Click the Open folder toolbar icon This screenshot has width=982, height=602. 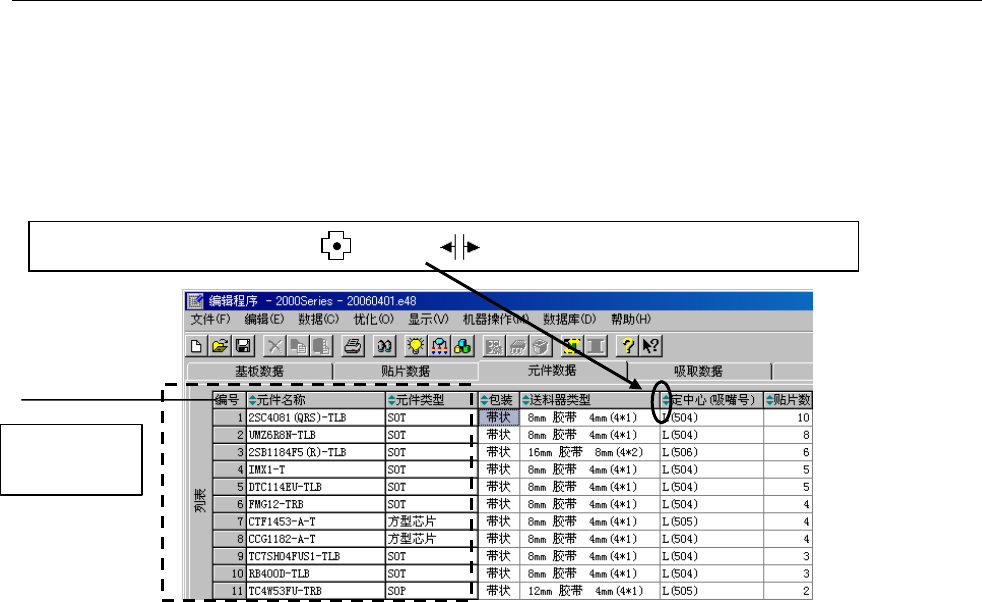tap(220, 346)
